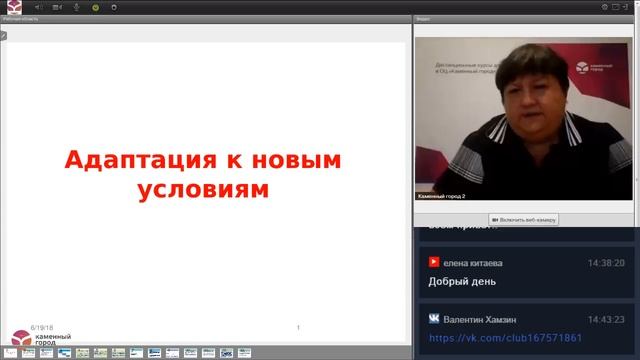Click the slide date '6/19/18'
The width and height of the screenshot is (640, 360).
pos(42,328)
